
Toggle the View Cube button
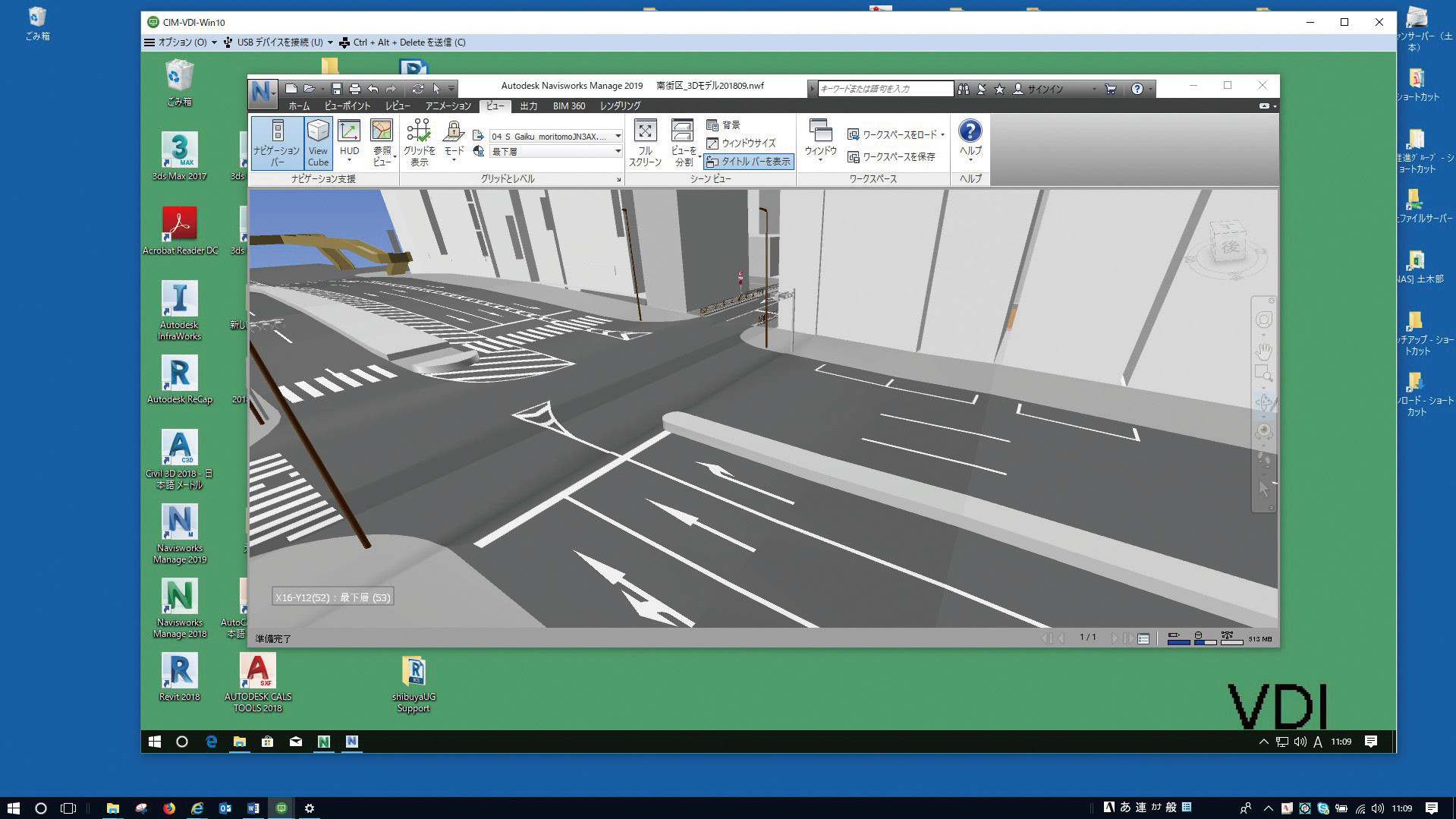[318, 143]
